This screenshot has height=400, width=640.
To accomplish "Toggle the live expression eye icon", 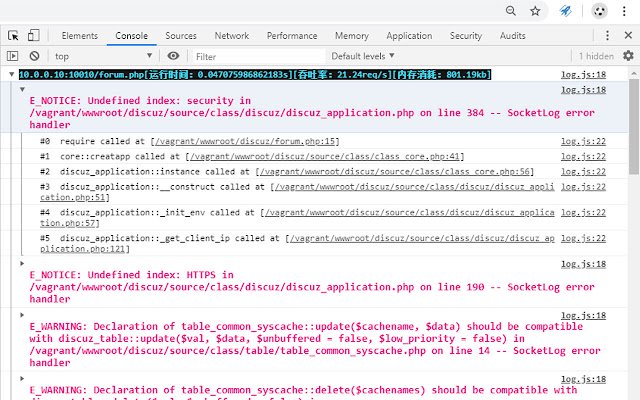I will click(x=173, y=56).
